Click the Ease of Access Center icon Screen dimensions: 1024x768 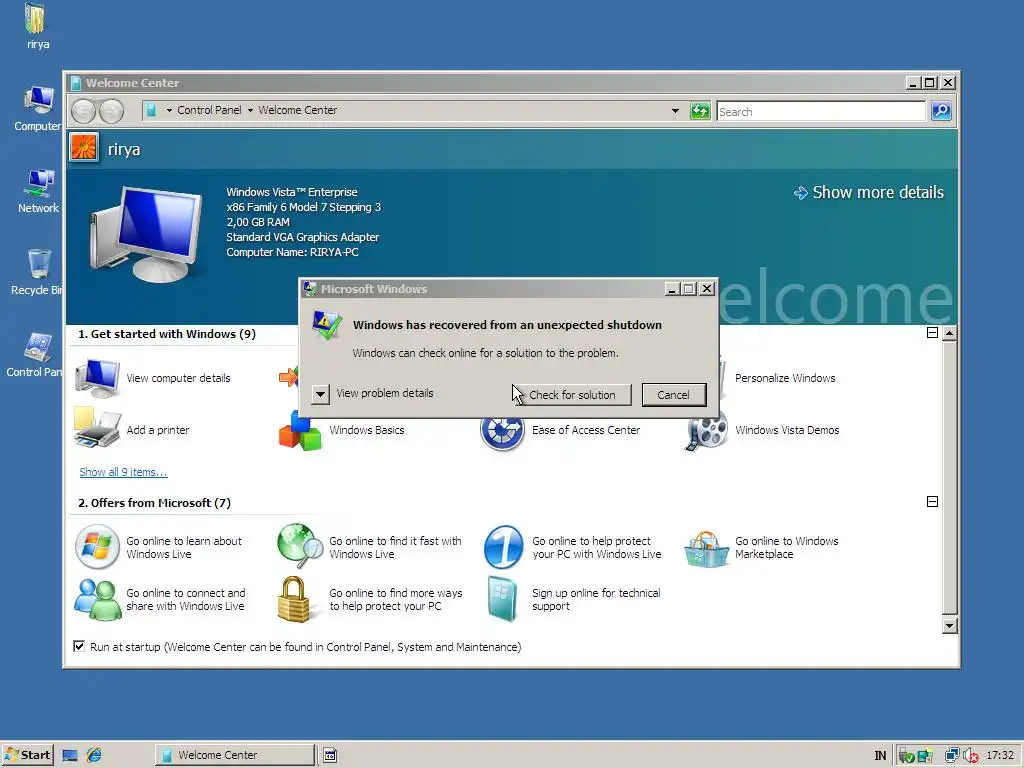pyautogui.click(x=502, y=431)
